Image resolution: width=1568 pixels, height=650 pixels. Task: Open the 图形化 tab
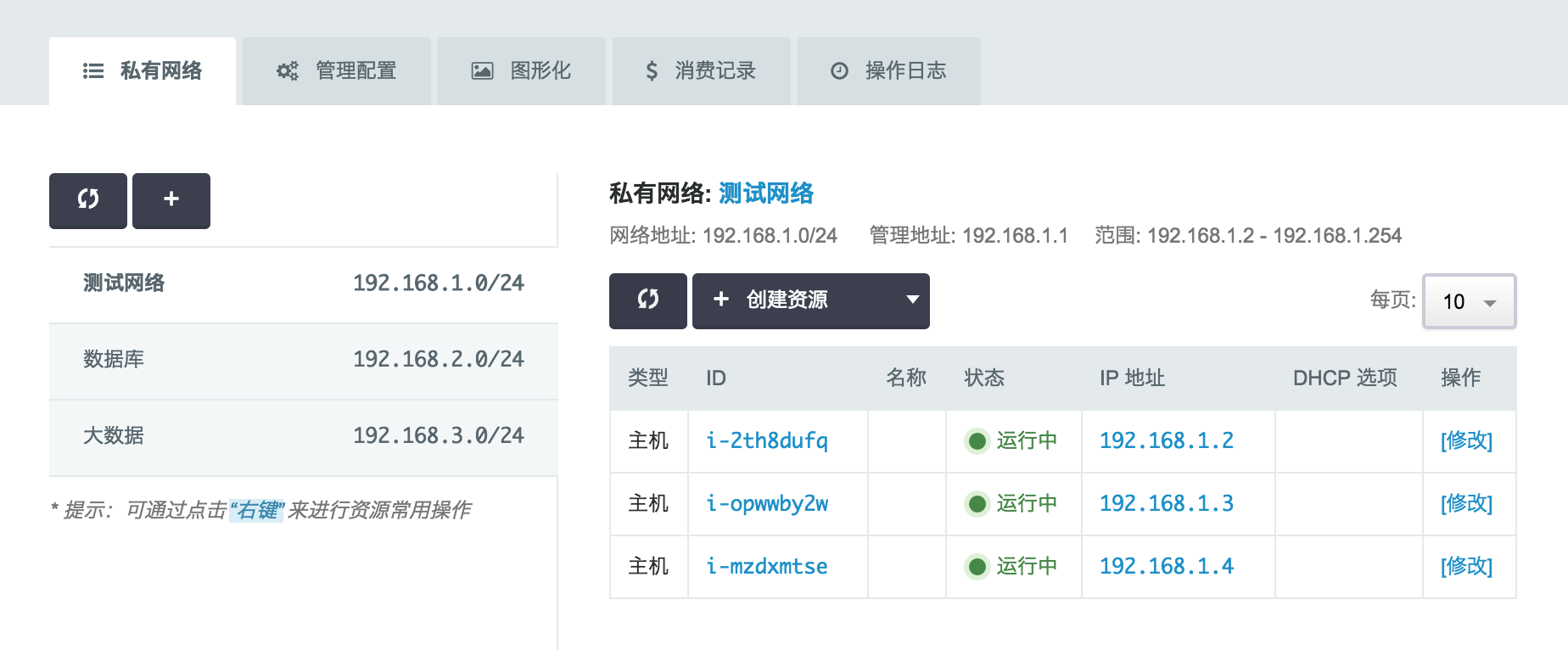[522, 71]
